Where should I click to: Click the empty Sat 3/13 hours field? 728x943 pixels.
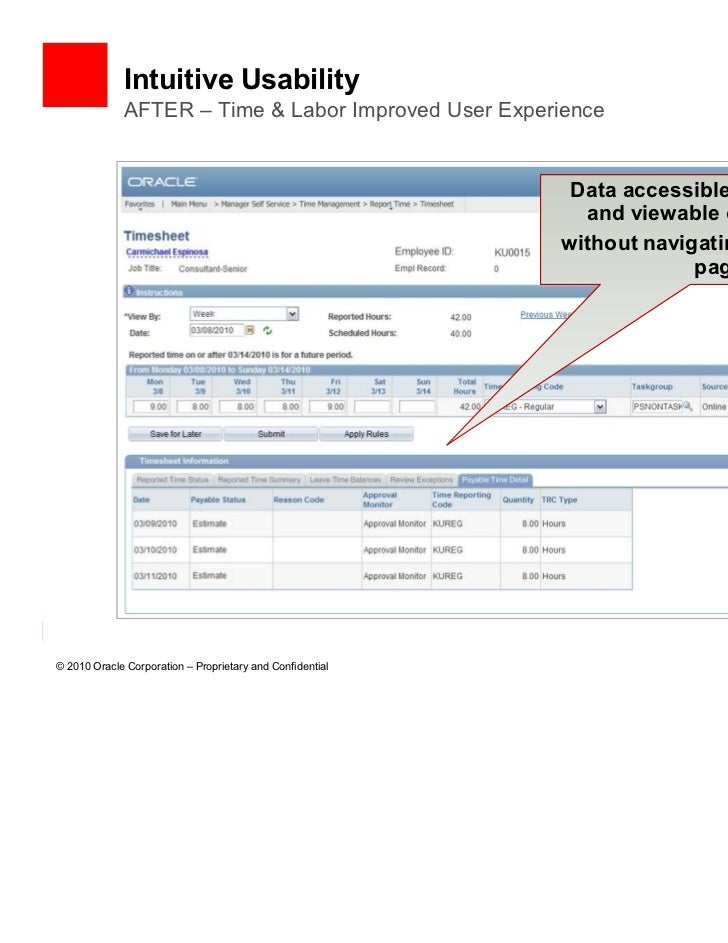click(372, 407)
